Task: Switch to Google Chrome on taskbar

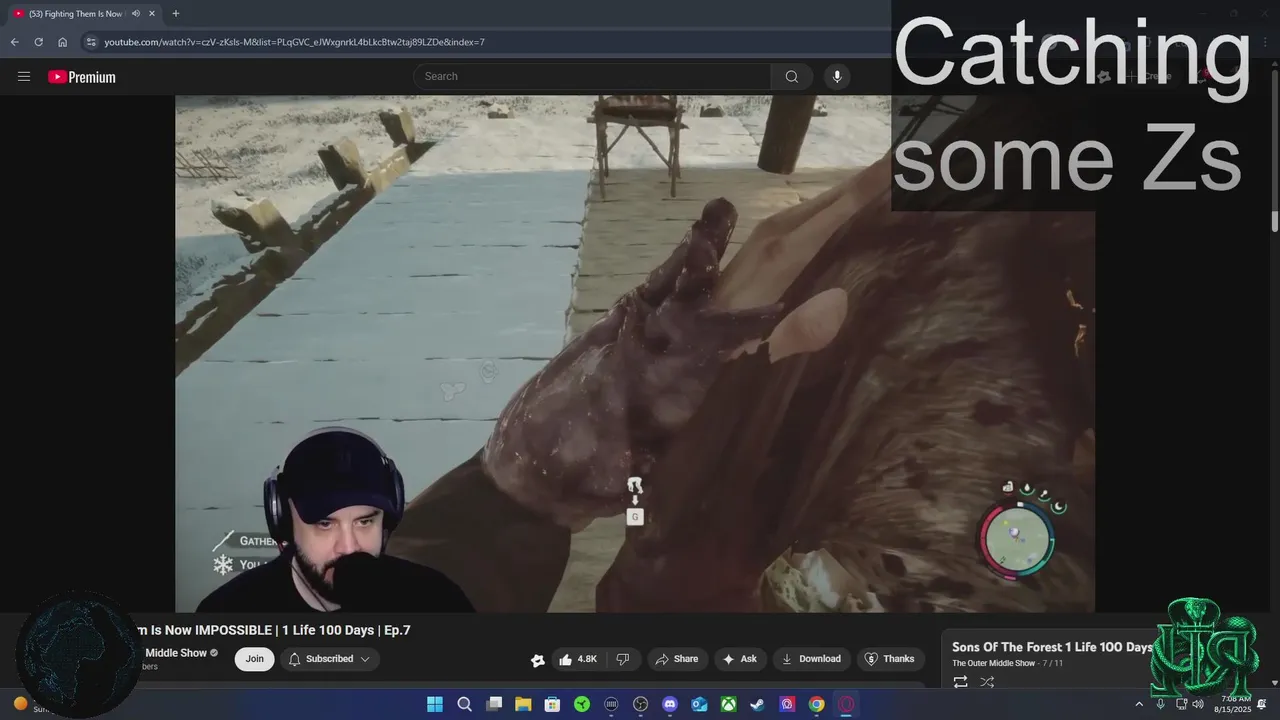Action: (817, 704)
